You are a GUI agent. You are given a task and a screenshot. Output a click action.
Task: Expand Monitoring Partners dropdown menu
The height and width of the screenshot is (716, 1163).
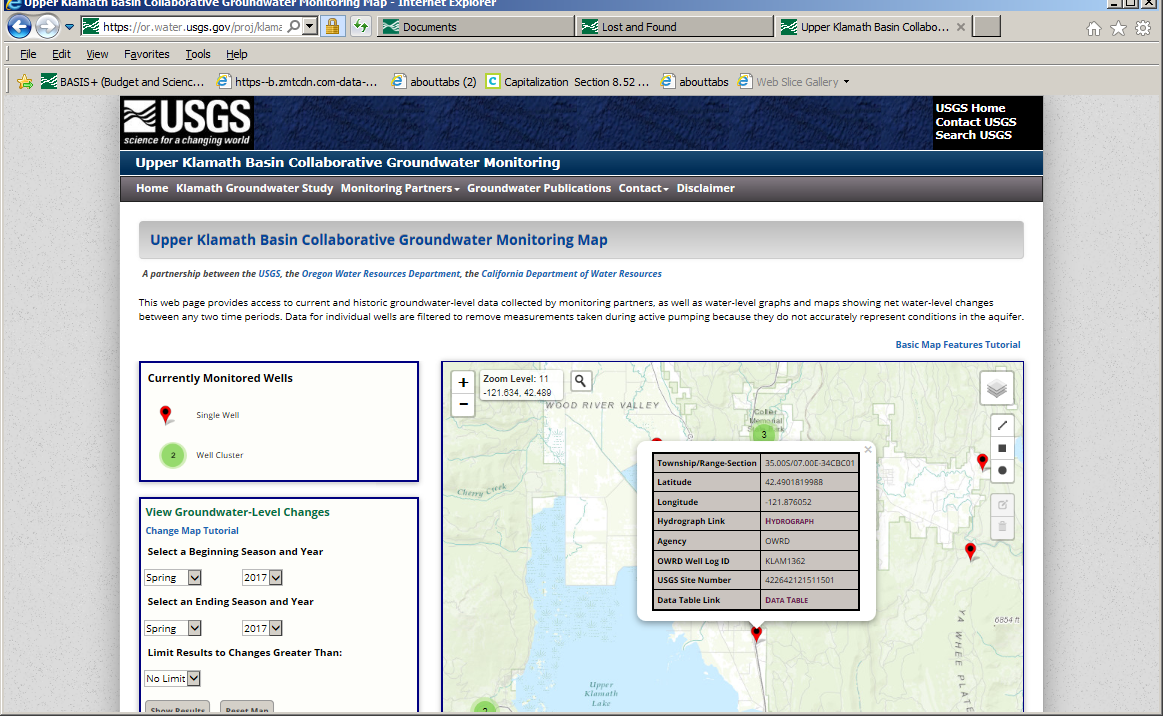click(x=400, y=188)
